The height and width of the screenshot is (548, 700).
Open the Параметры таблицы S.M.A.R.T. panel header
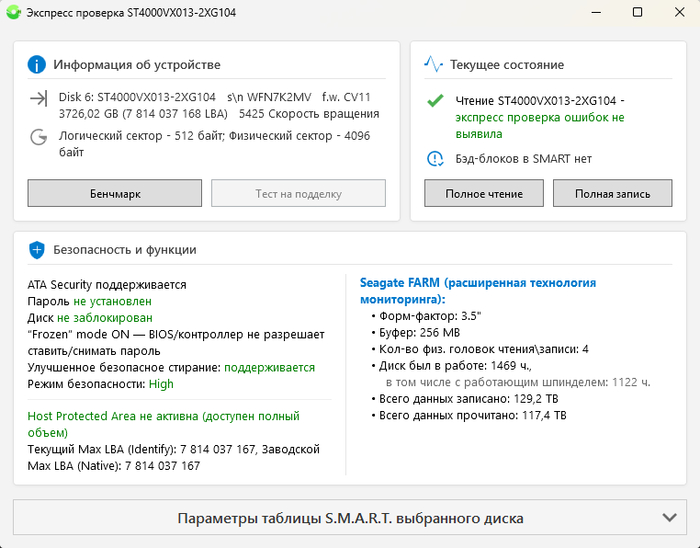click(350, 518)
